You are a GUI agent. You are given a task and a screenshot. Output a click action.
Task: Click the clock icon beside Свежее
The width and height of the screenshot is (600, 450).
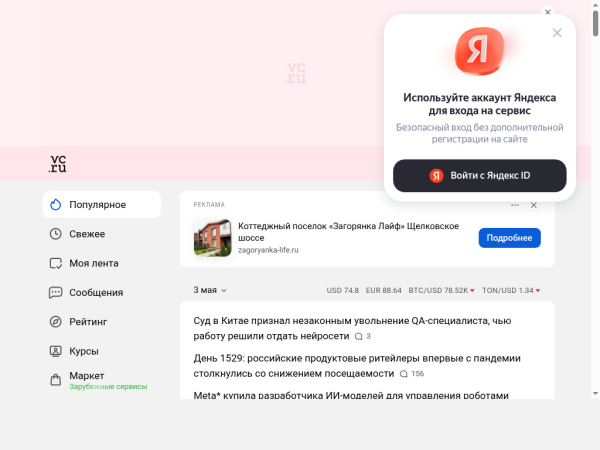point(55,234)
